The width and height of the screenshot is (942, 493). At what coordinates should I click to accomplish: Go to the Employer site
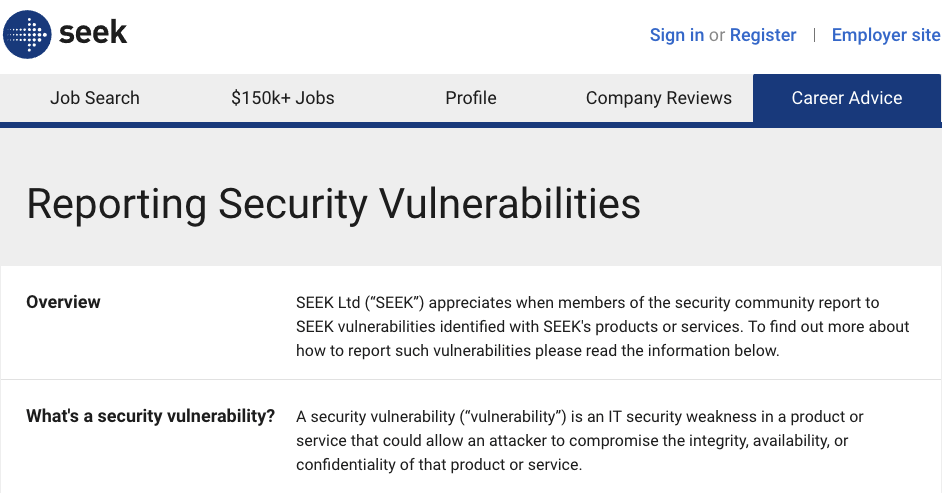click(x=885, y=35)
